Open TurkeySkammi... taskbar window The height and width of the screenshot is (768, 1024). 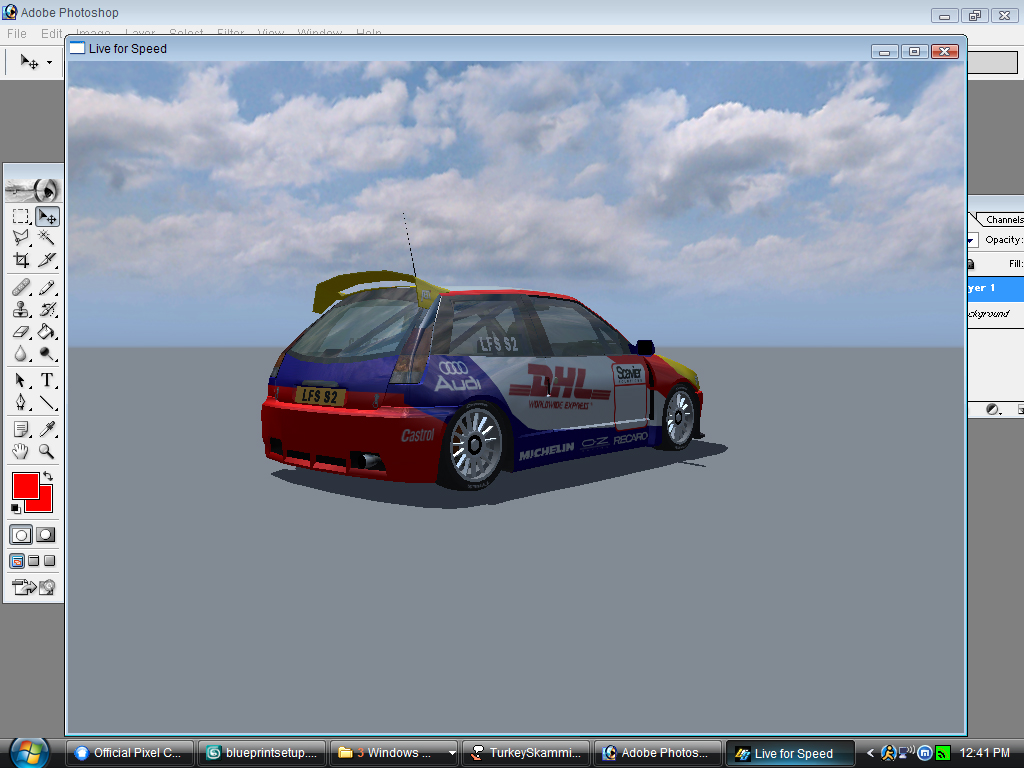tap(526, 753)
